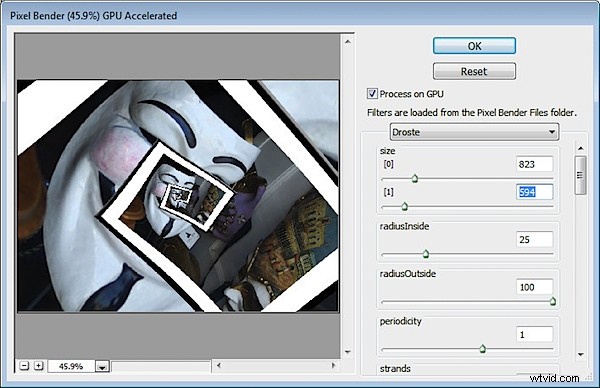Image resolution: width=600 pixels, height=388 pixels.
Task: Click the size [0] value field showing 823
Action: tap(534, 164)
